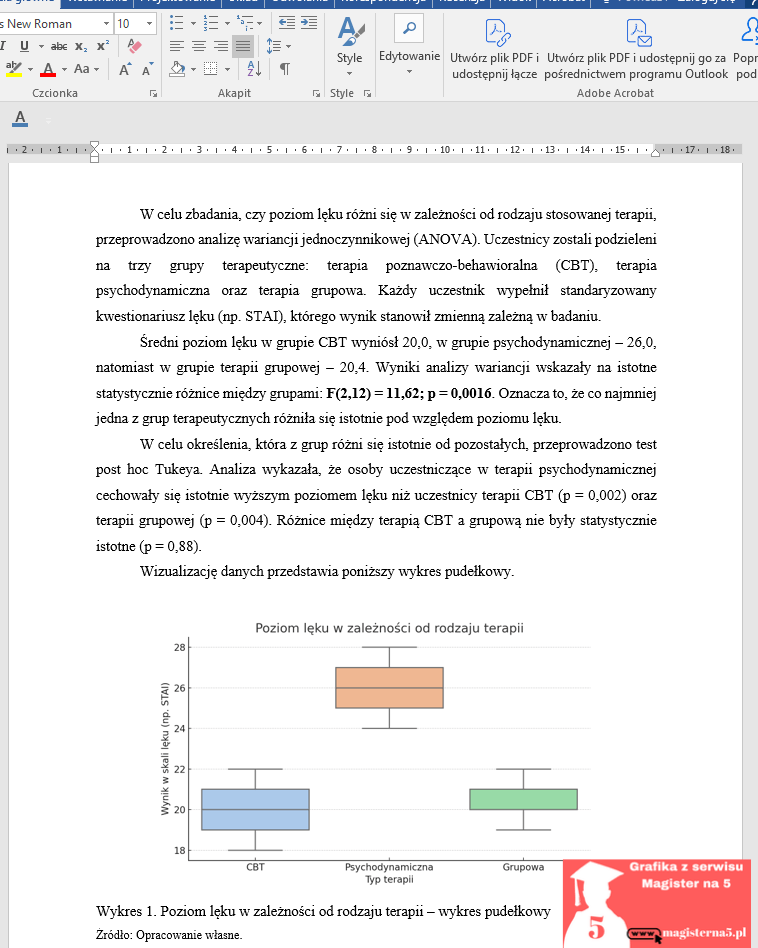Switch to the Recenzja ribbon tab
The image size is (758, 948).
pos(462,2)
